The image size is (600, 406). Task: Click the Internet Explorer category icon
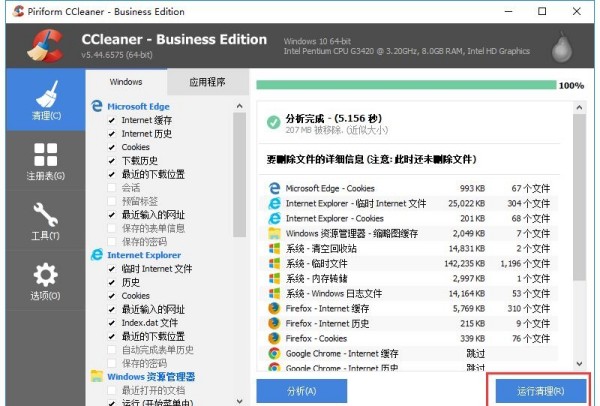click(97, 255)
